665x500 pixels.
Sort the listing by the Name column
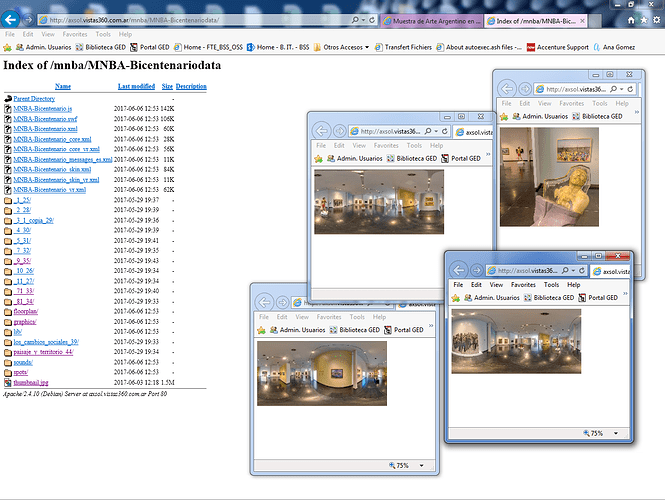coord(63,86)
